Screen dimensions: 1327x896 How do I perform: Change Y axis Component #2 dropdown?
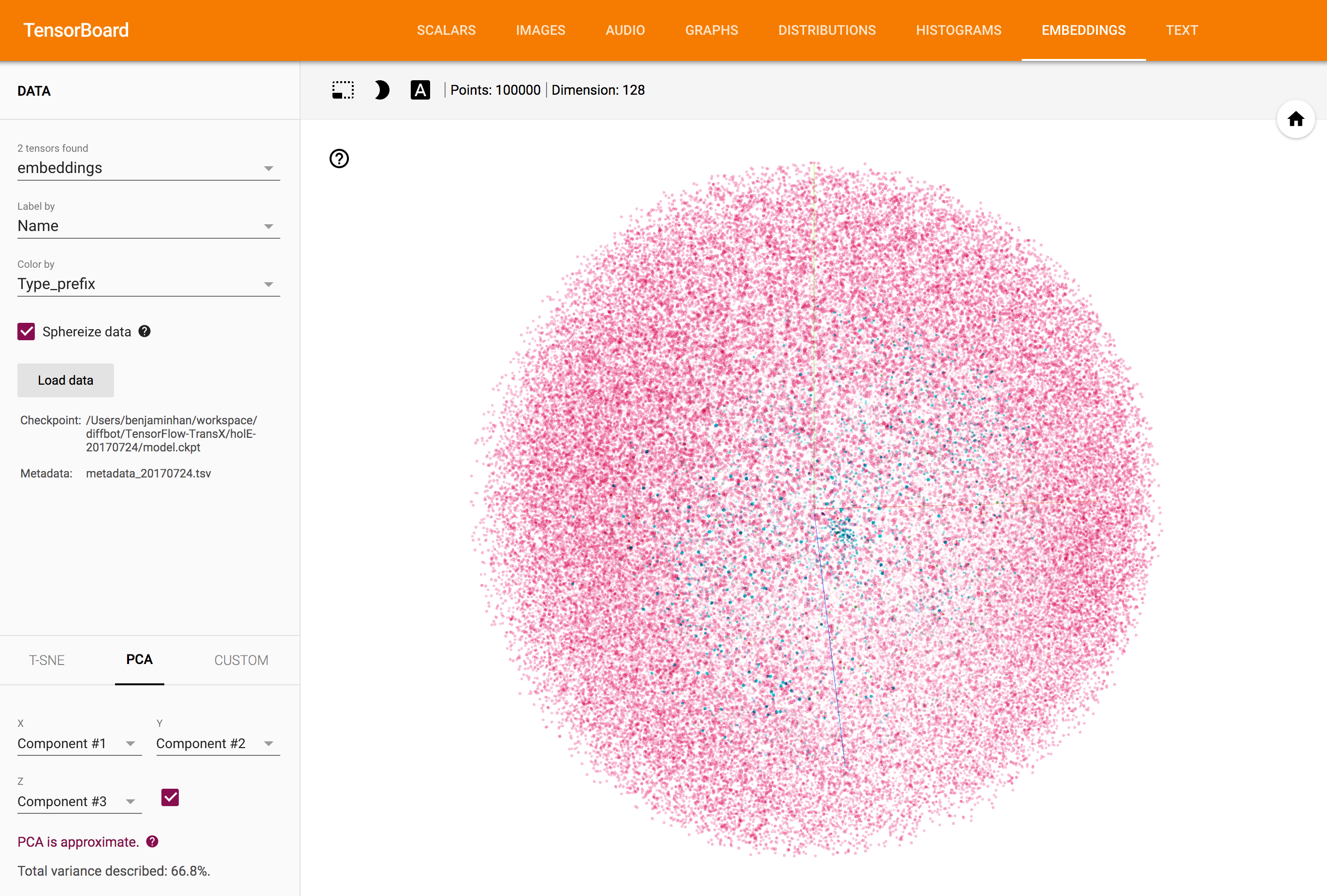217,744
